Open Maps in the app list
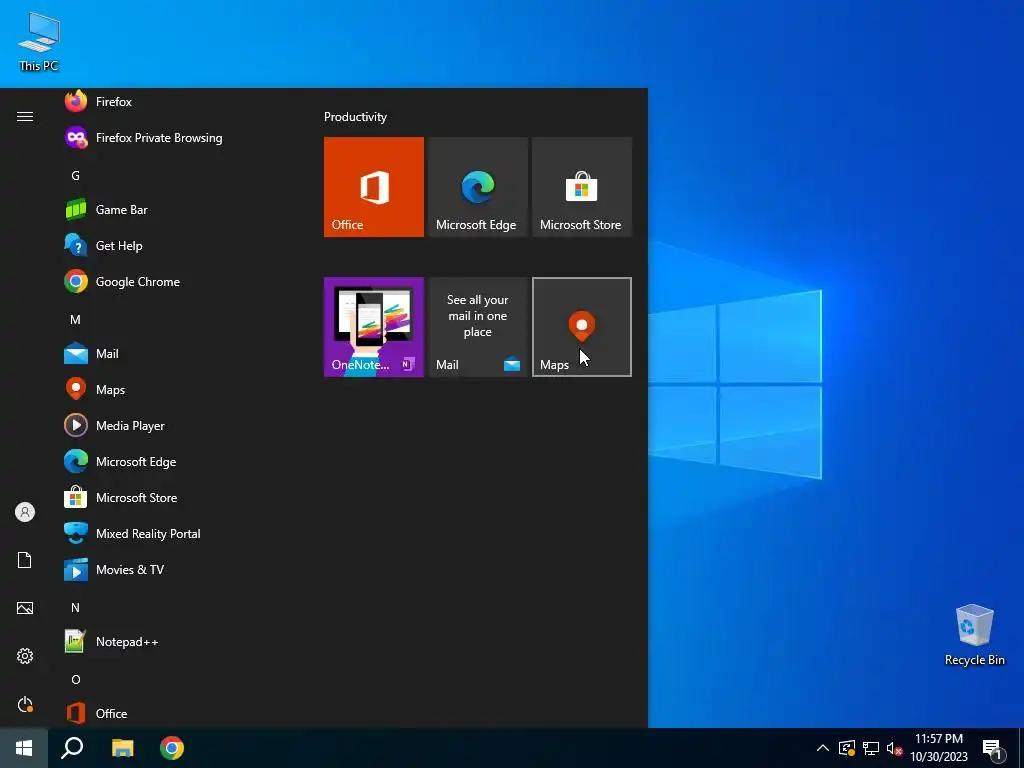This screenshot has width=1024, height=768. tap(176, 389)
